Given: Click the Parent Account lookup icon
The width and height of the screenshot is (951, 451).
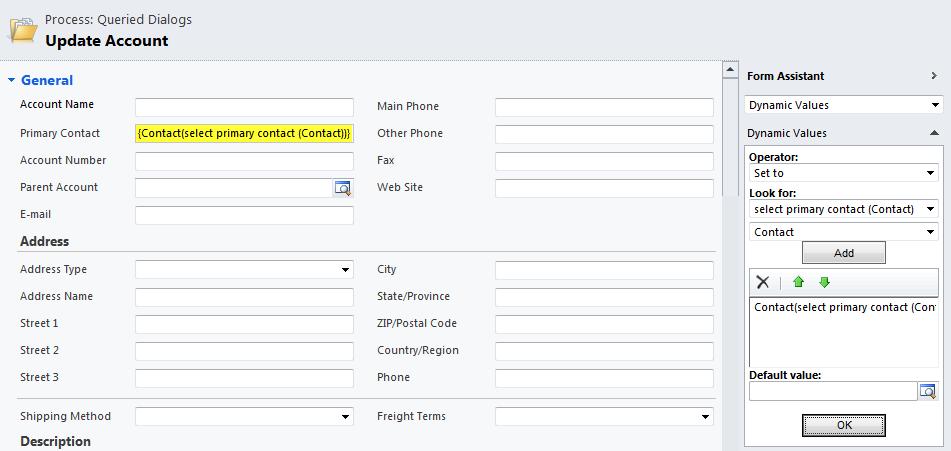Looking at the screenshot, I should tap(343, 188).
